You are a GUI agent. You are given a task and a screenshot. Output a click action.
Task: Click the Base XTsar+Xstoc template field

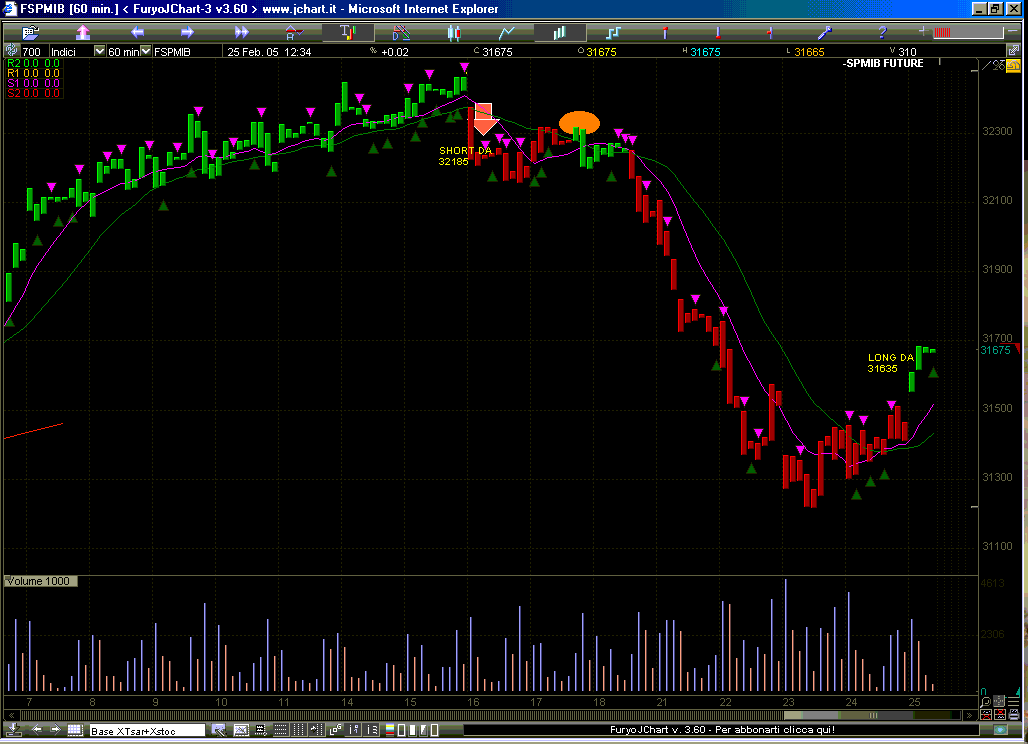[147, 731]
